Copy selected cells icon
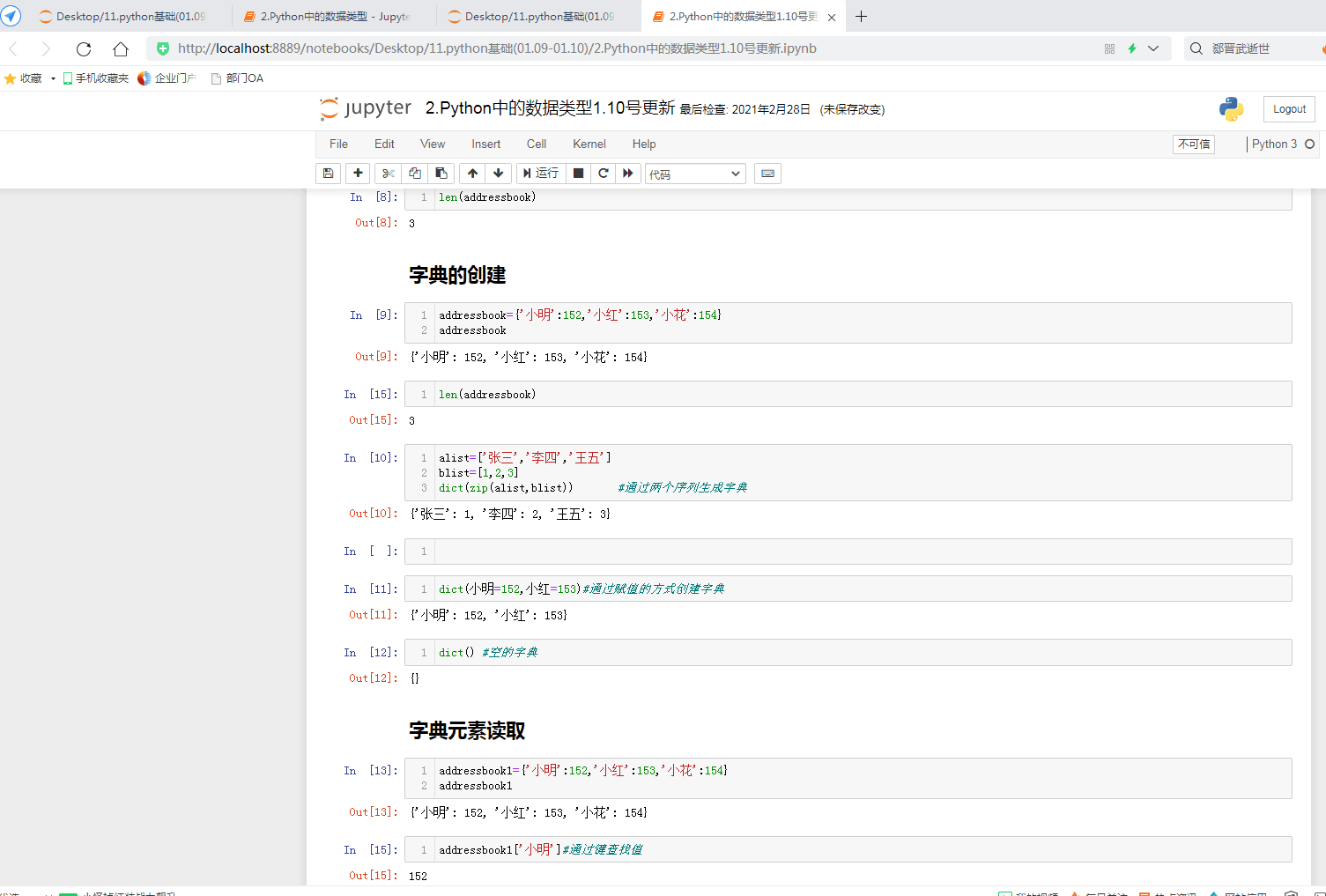The image size is (1326, 896). (415, 174)
